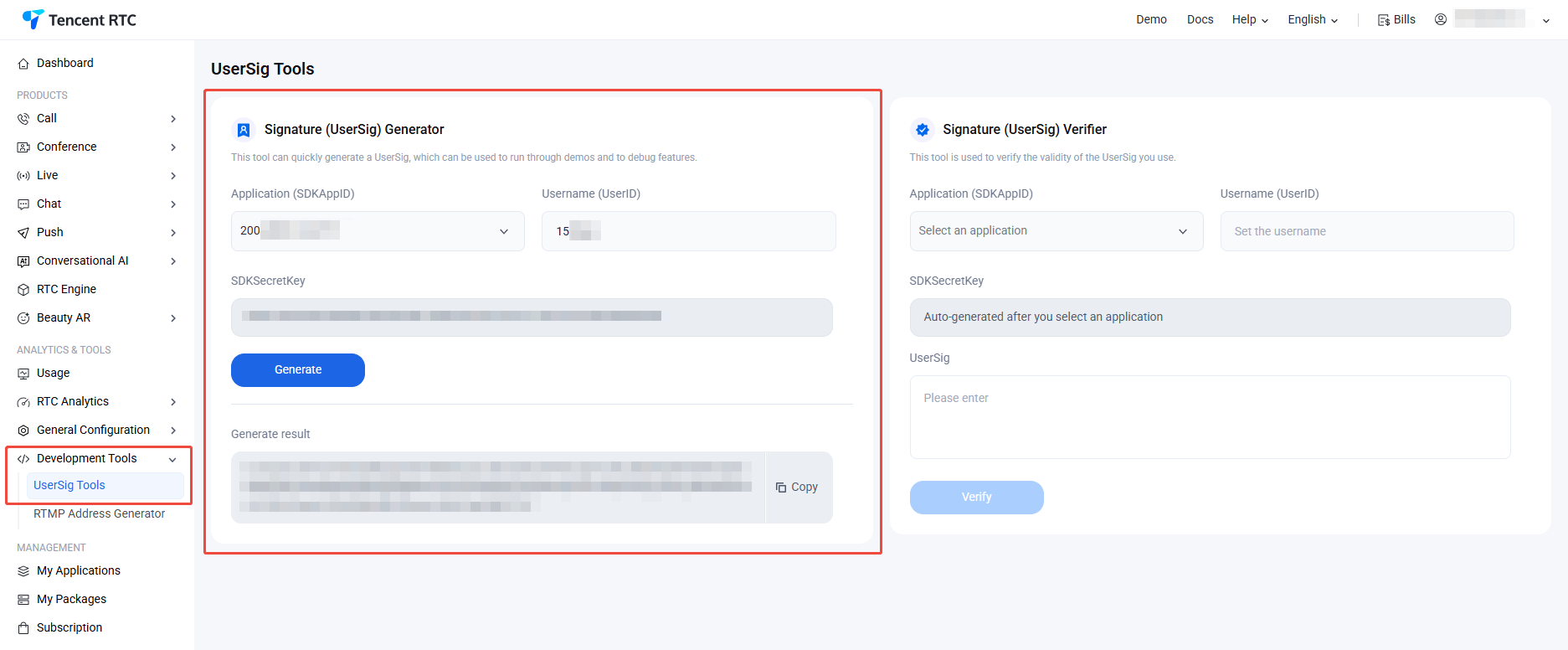Image resolution: width=1568 pixels, height=650 pixels.
Task: Click the Push paper-plane icon
Action: [x=23, y=233]
